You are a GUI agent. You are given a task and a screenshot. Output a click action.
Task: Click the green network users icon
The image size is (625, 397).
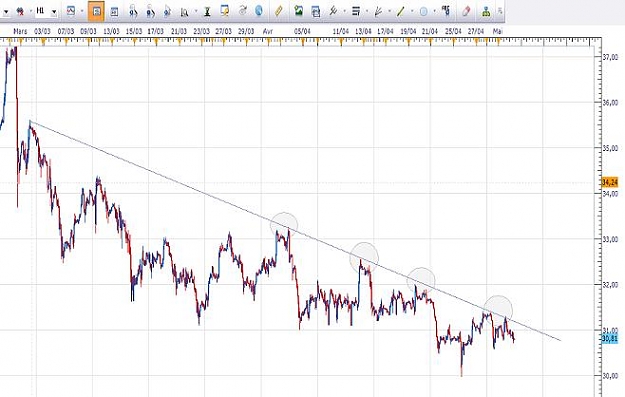486,12
